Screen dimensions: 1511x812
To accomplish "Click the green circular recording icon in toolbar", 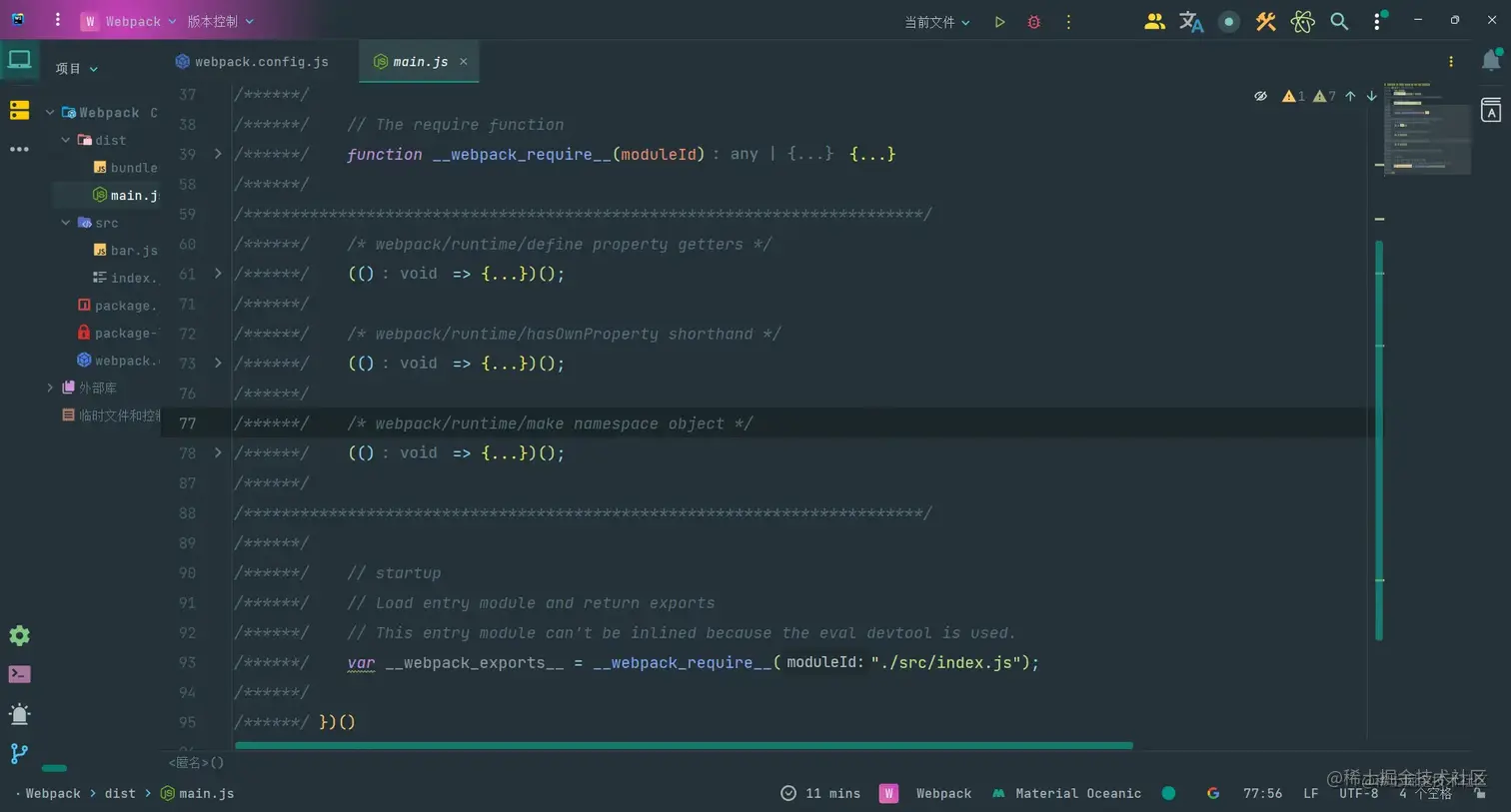I will click(1229, 22).
